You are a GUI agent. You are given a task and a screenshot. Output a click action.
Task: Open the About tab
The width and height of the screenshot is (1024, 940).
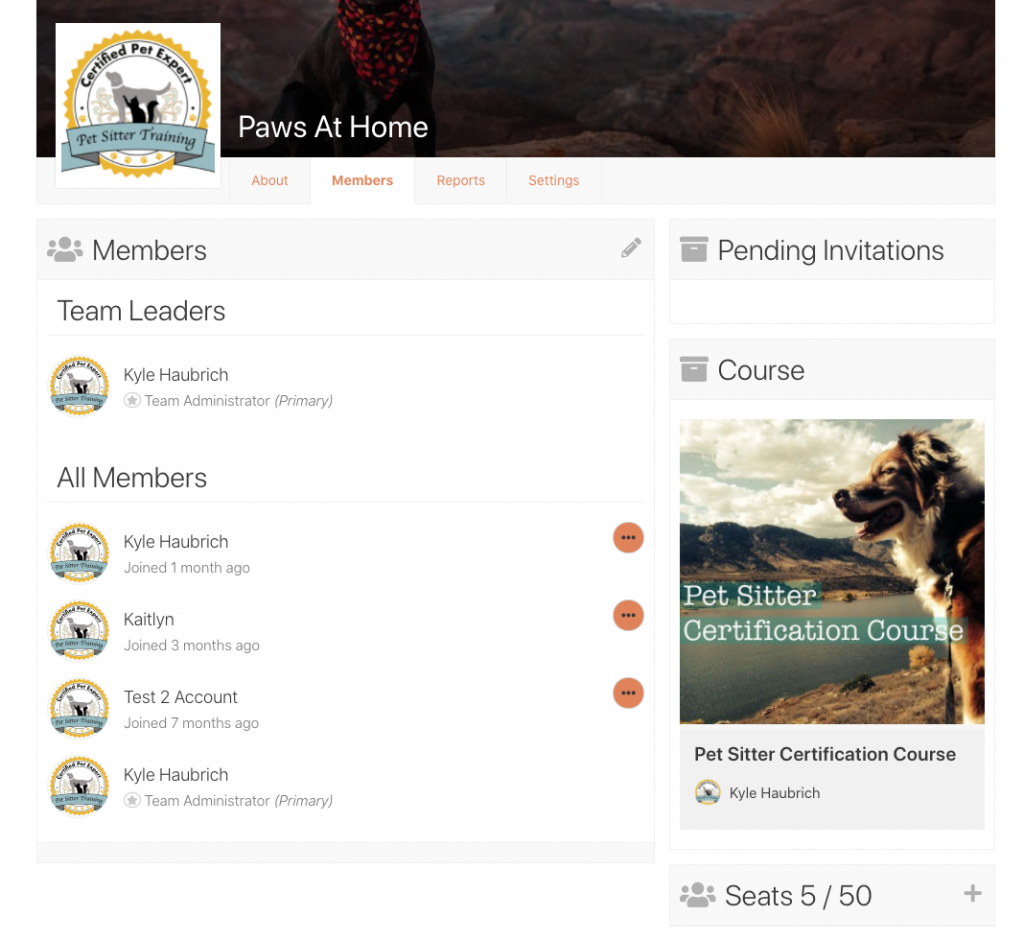[269, 180]
